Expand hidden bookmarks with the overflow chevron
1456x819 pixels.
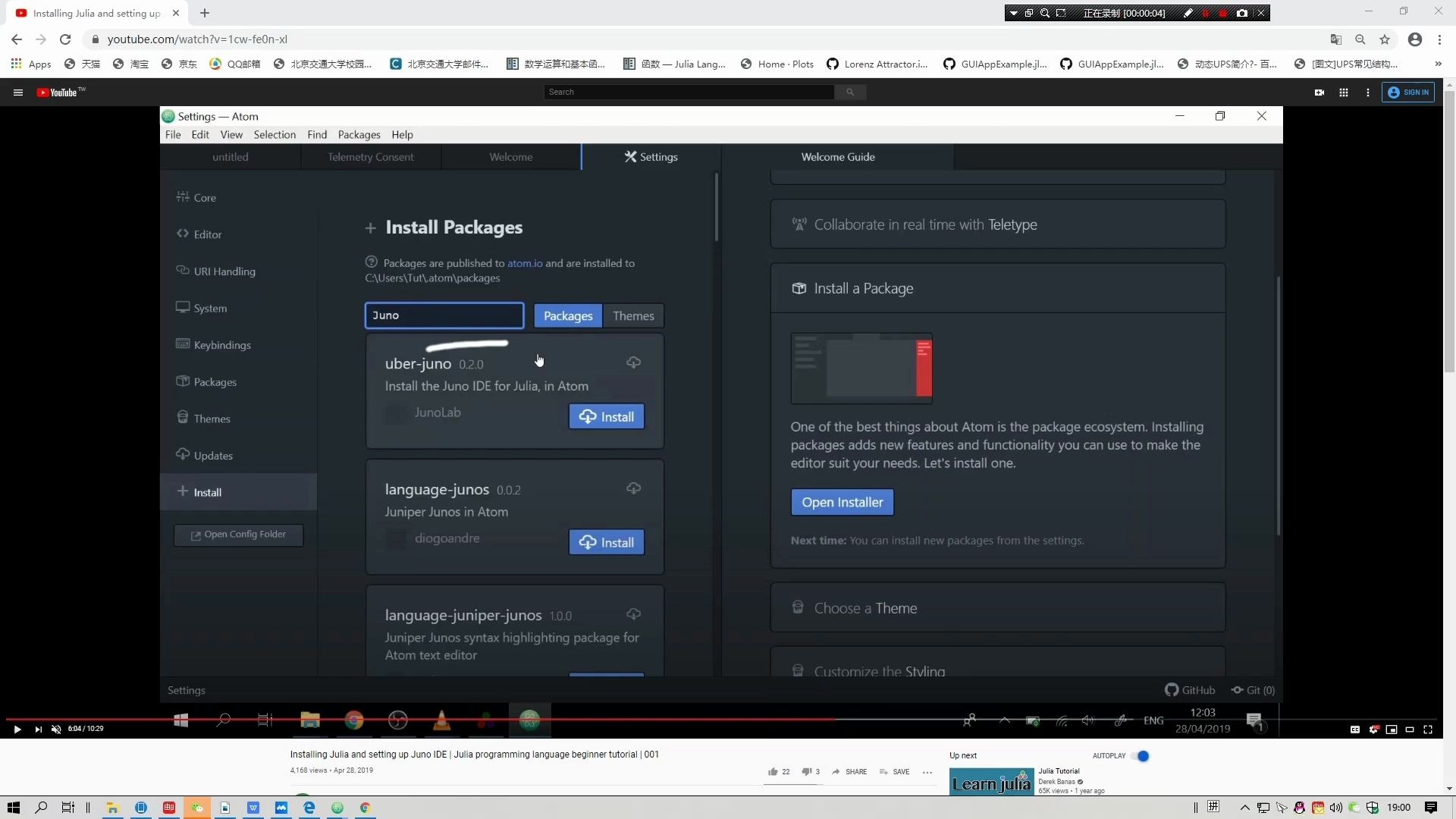tap(1438, 64)
